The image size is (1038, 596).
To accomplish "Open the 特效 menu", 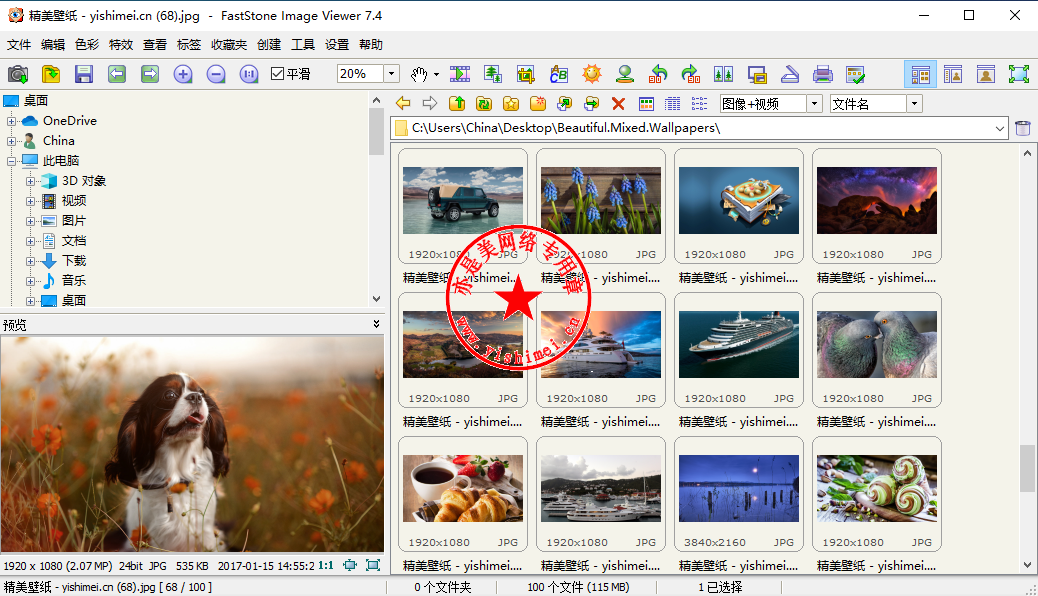I will (121, 44).
